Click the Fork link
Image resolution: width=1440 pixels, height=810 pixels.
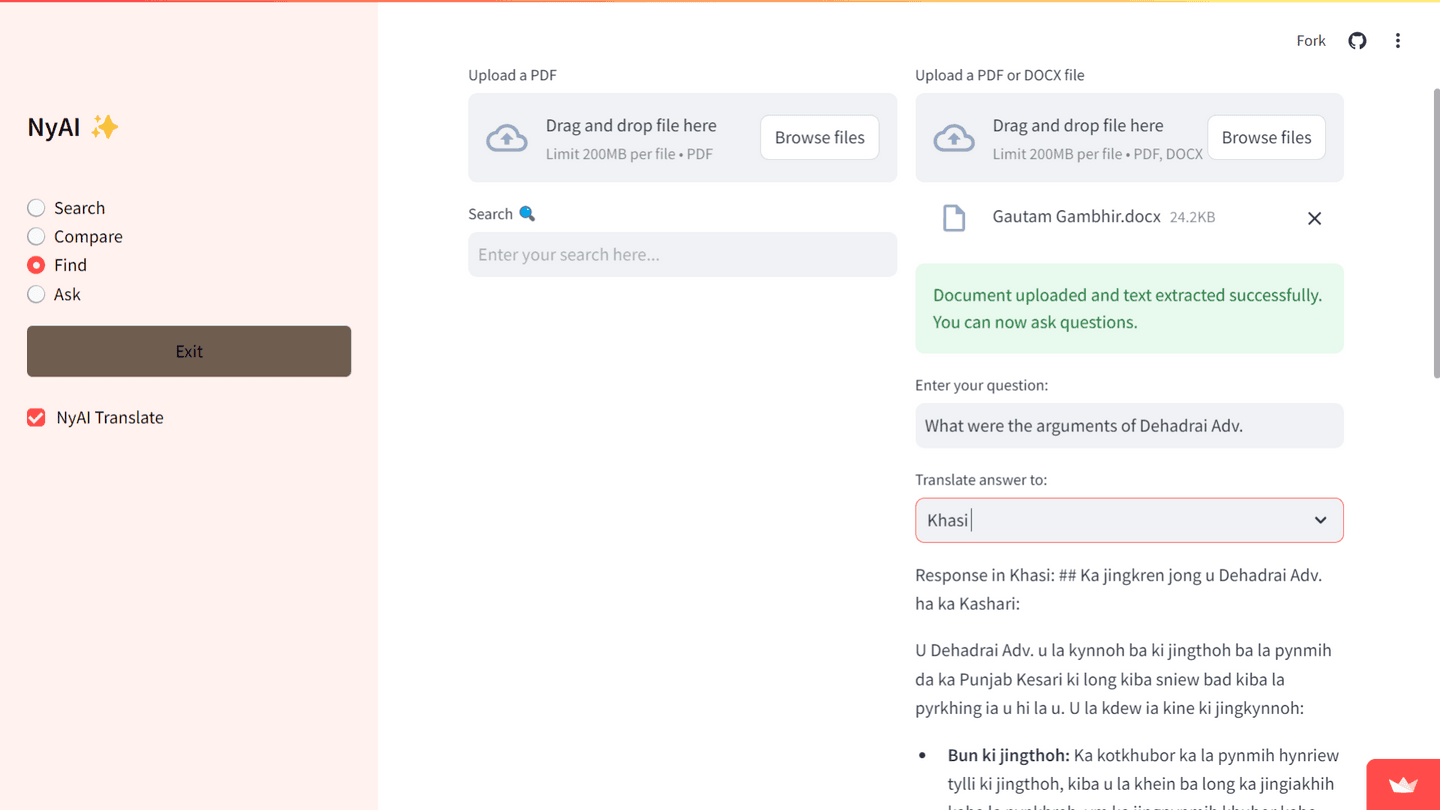tap(1311, 41)
